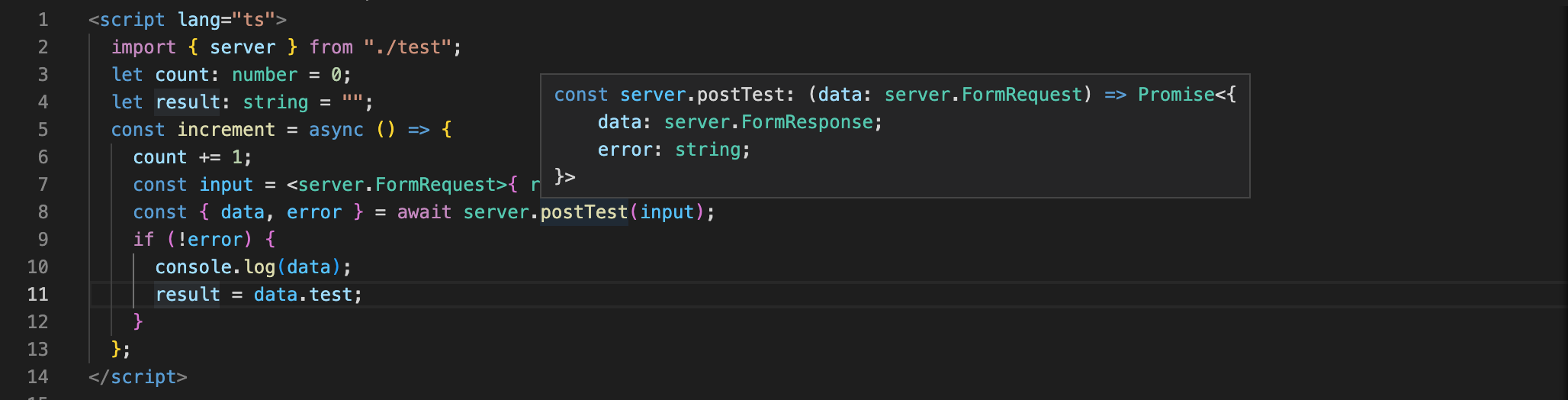The height and width of the screenshot is (400, 1568).
Task: Click line number 8 in the gutter
Action: click(x=43, y=212)
